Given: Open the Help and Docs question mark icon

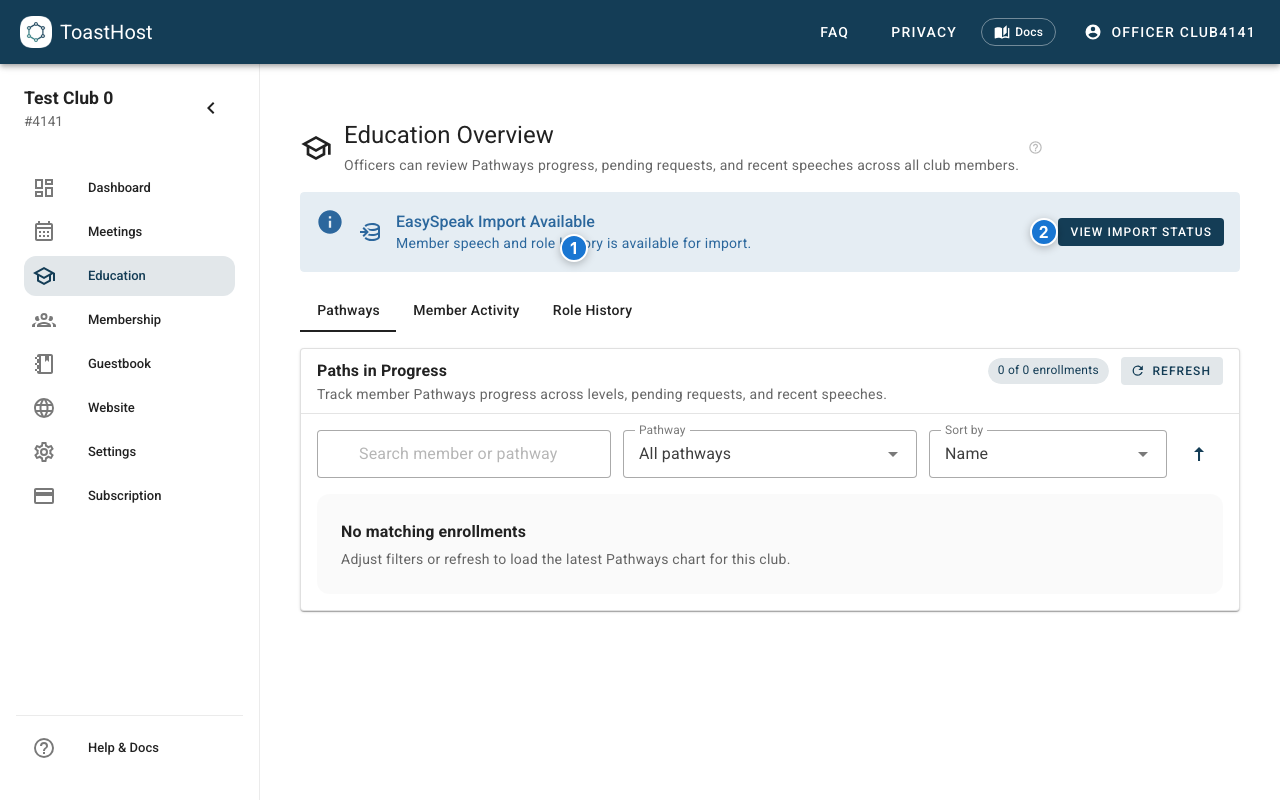Looking at the screenshot, I should pos(44,747).
